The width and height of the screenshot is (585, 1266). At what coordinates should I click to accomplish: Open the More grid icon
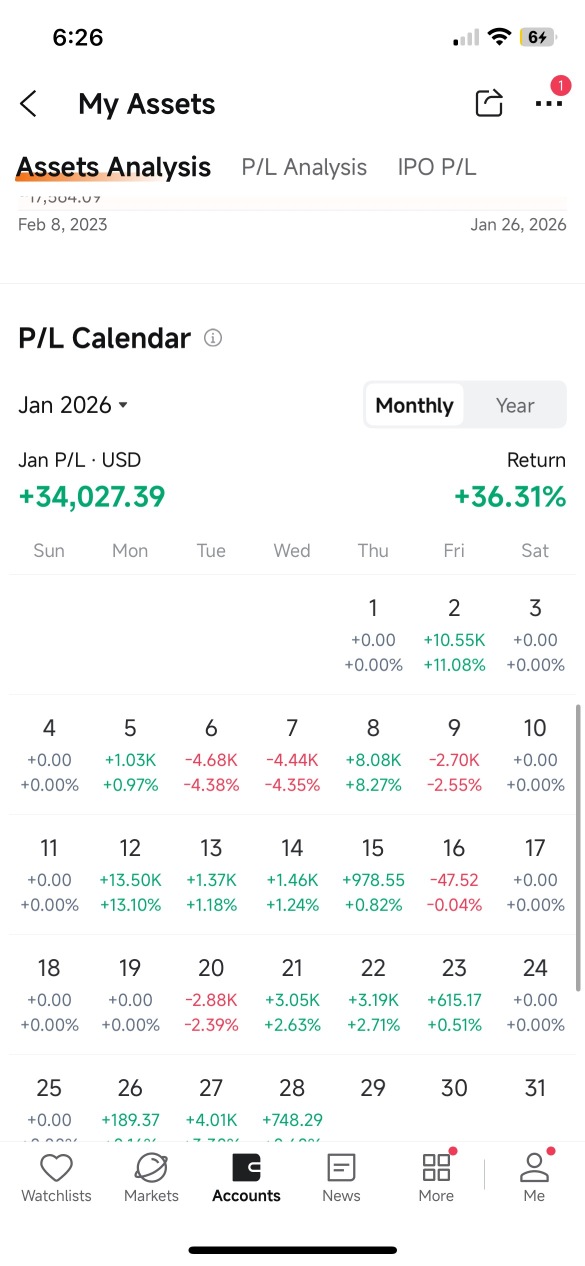[x=436, y=1168]
